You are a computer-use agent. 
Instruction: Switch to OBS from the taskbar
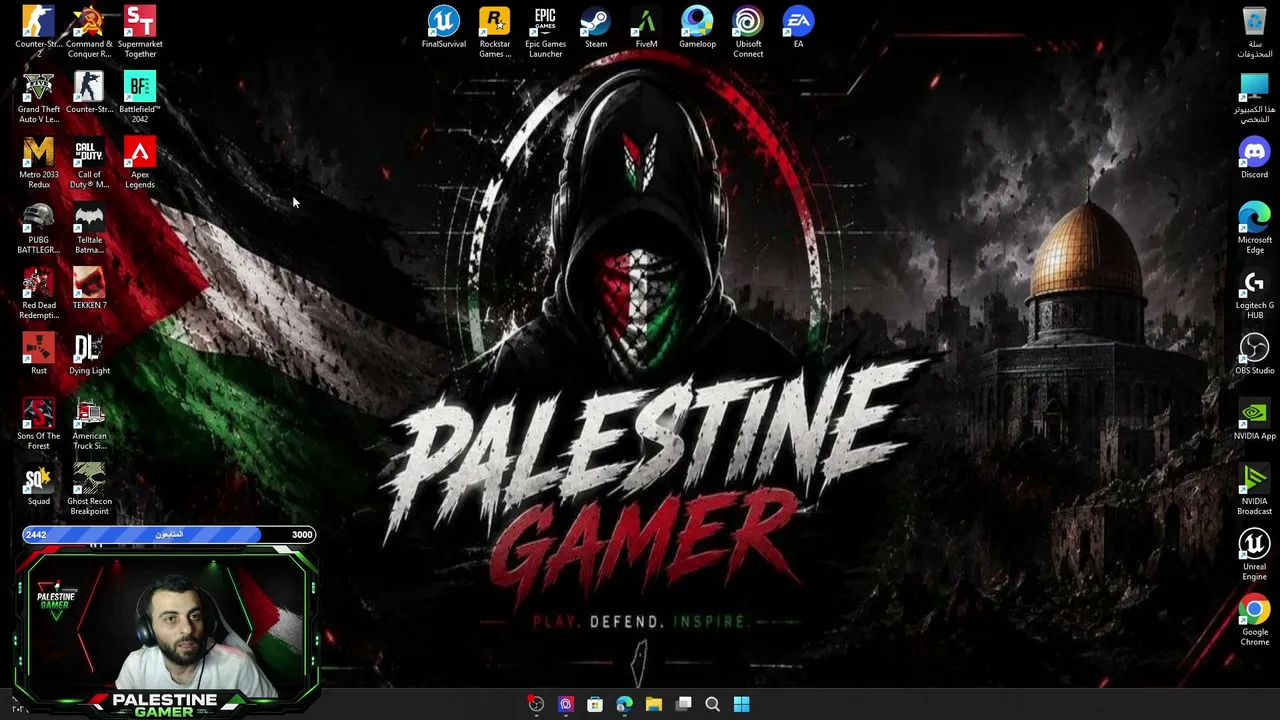[x=536, y=704]
